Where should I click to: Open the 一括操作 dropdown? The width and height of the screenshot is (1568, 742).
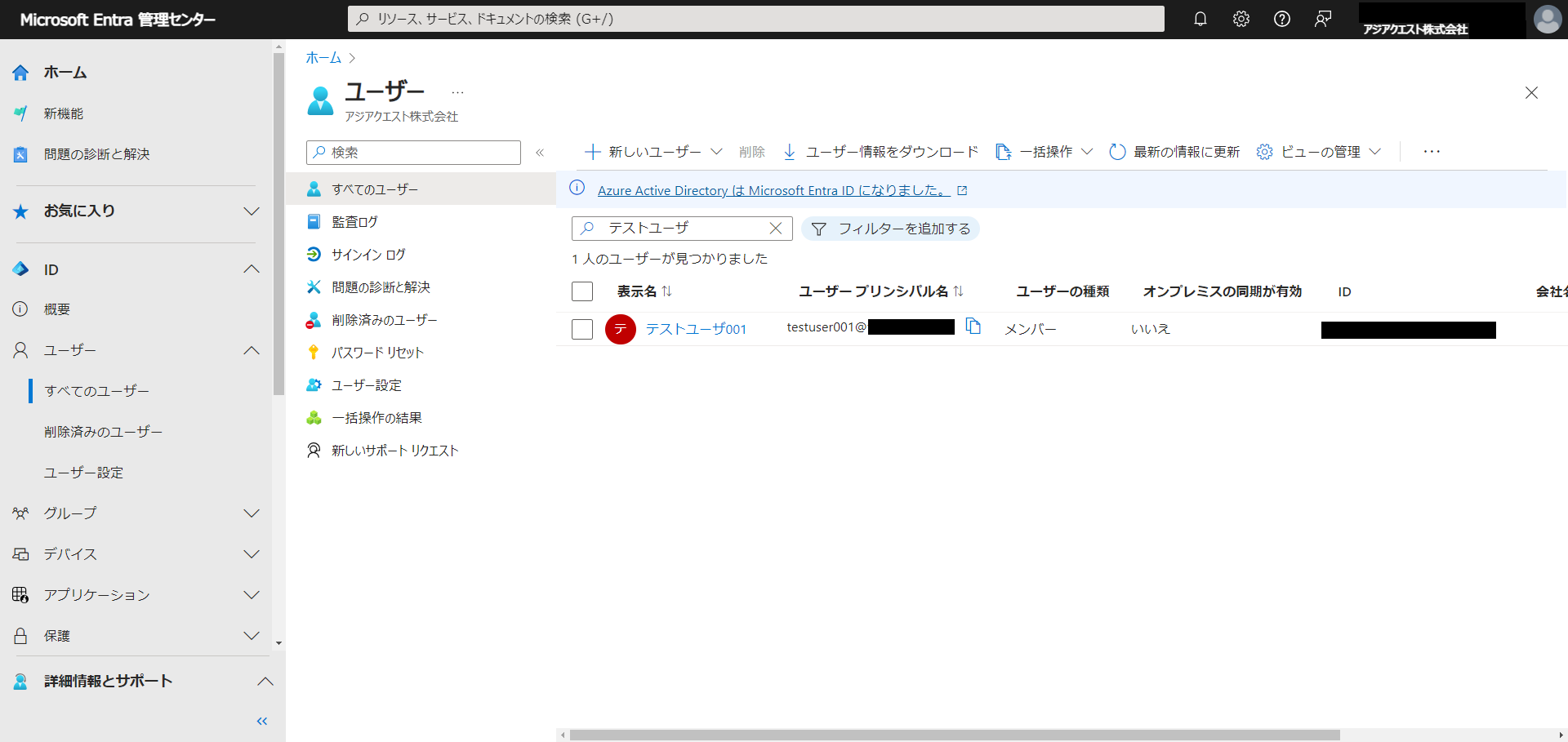point(1044,152)
